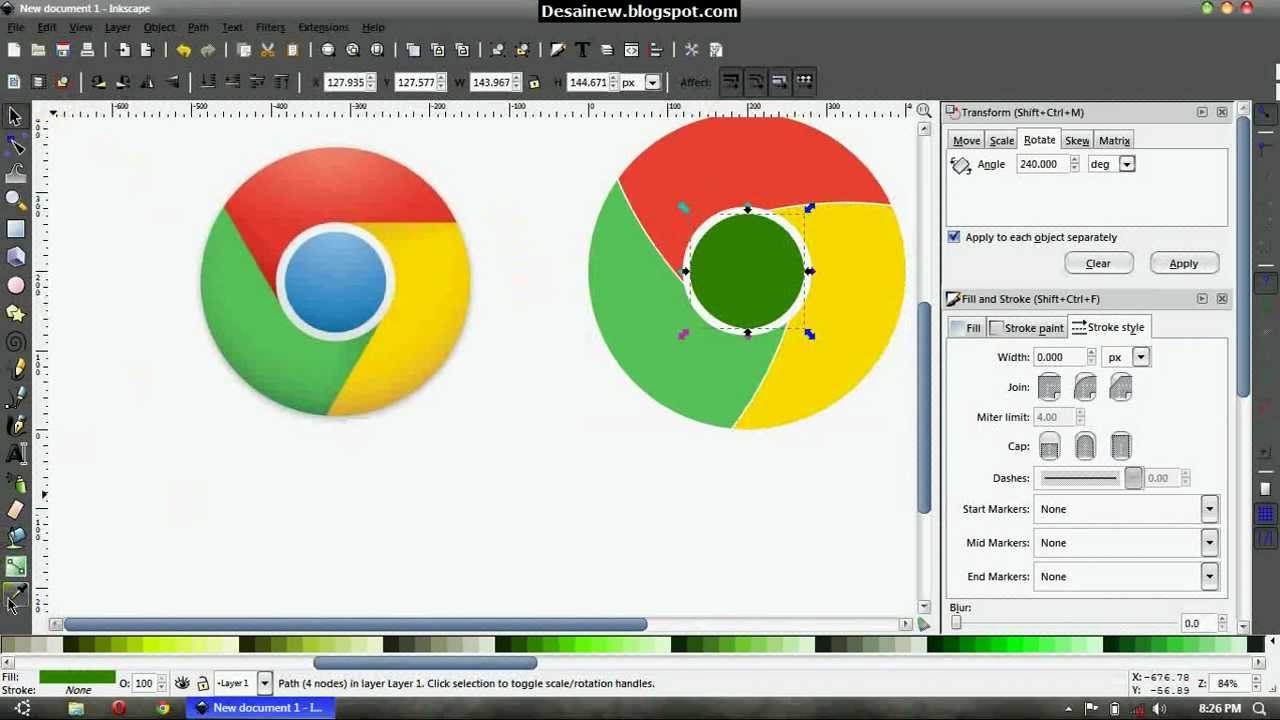
Task: Select the Gradient tool
Action: pyautogui.click(x=15, y=566)
